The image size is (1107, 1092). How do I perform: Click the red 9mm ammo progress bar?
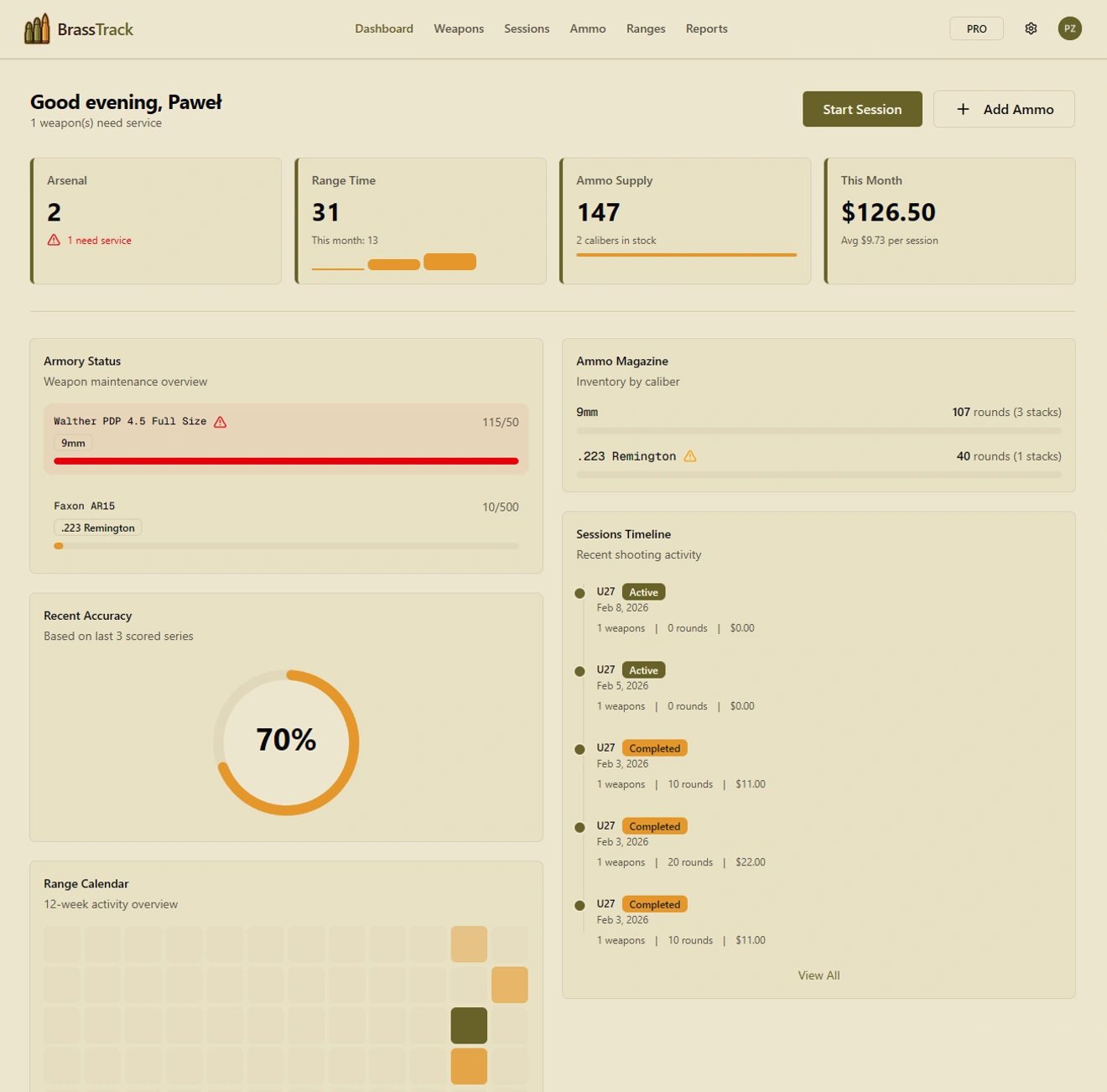coord(285,461)
